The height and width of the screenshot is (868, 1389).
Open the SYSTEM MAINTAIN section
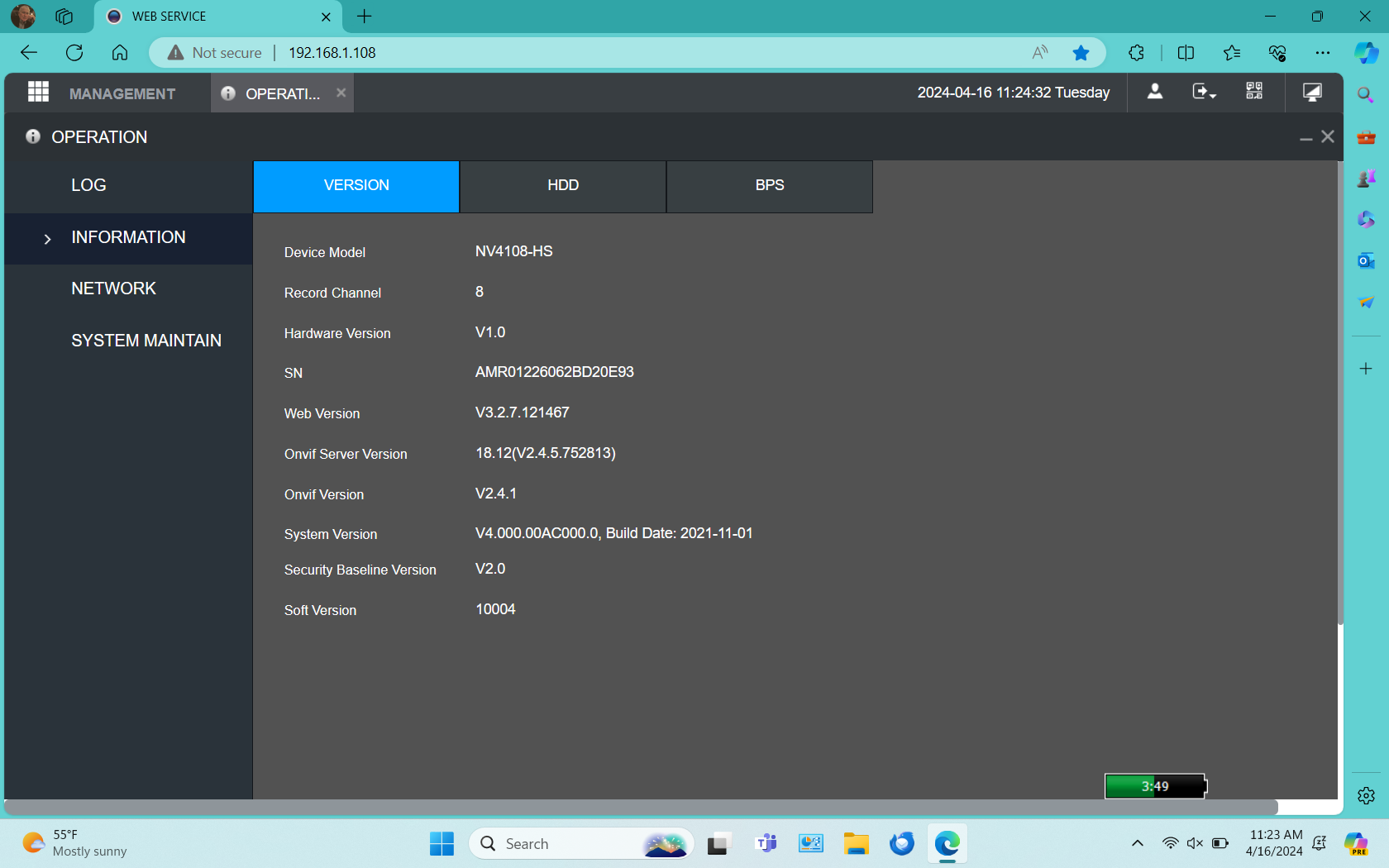coord(146,341)
